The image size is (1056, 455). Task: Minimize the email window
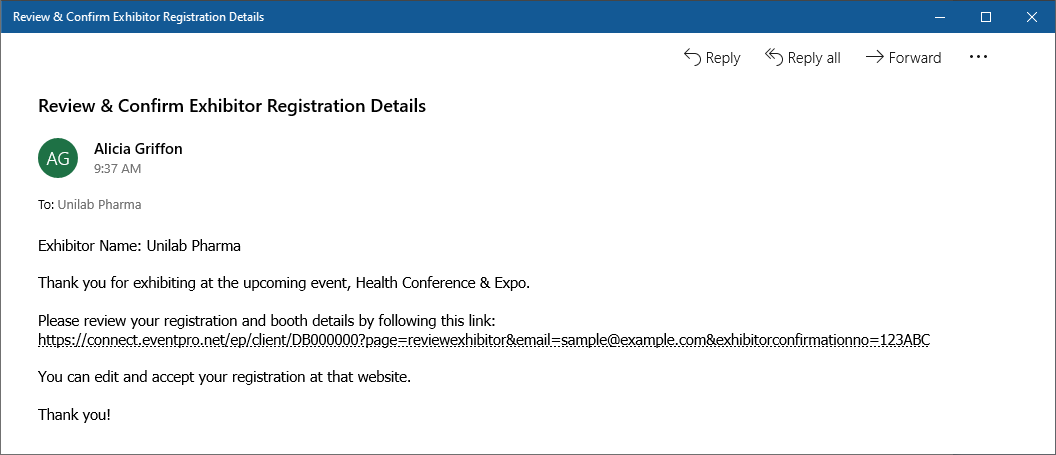point(940,17)
